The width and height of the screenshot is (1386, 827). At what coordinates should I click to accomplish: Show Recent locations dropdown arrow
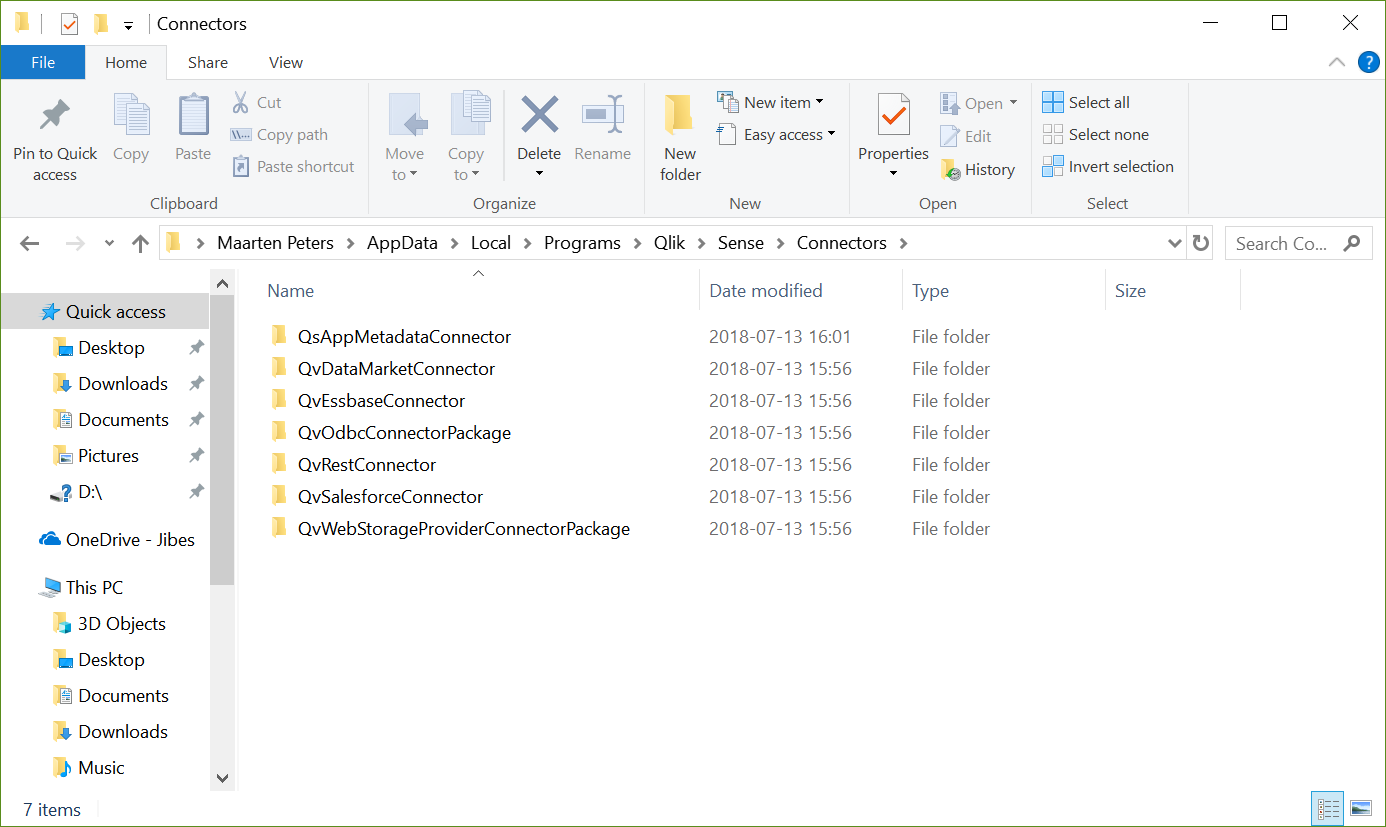[109, 243]
